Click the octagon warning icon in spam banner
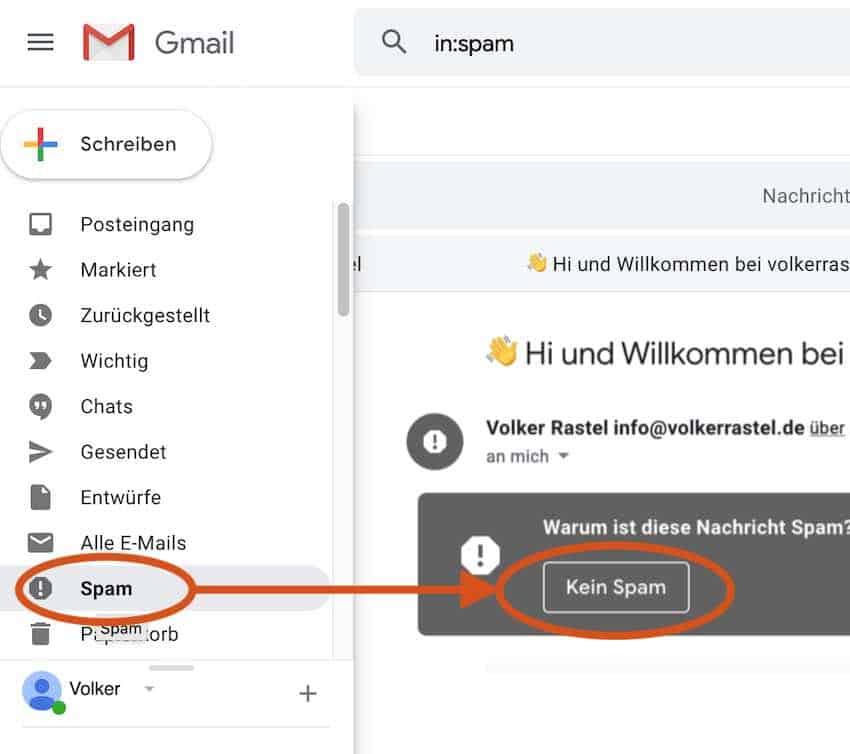This screenshot has width=850, height=754. 480,555
